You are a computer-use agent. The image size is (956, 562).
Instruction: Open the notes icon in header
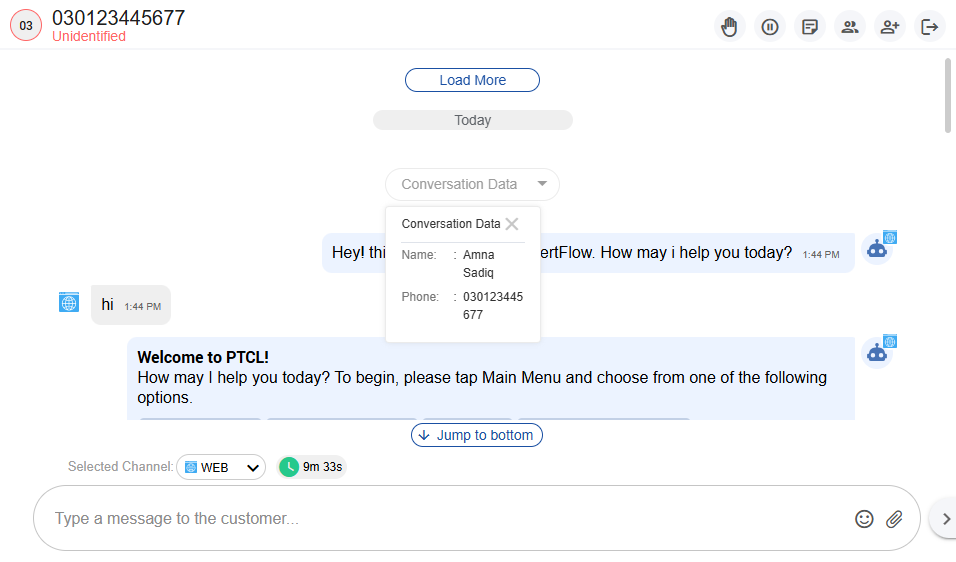click(810, 27)
